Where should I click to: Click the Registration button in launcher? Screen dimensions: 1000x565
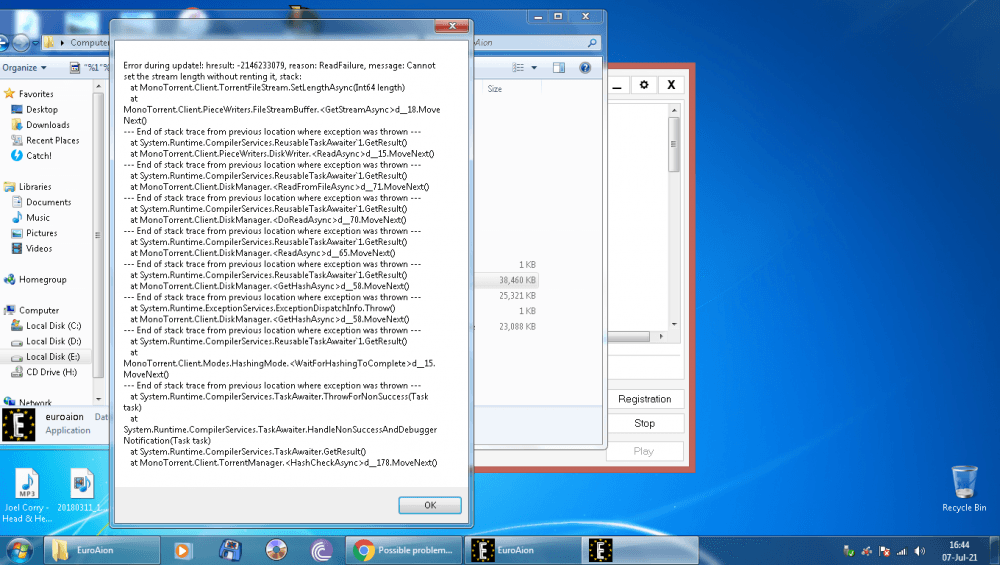pos(644,399)
